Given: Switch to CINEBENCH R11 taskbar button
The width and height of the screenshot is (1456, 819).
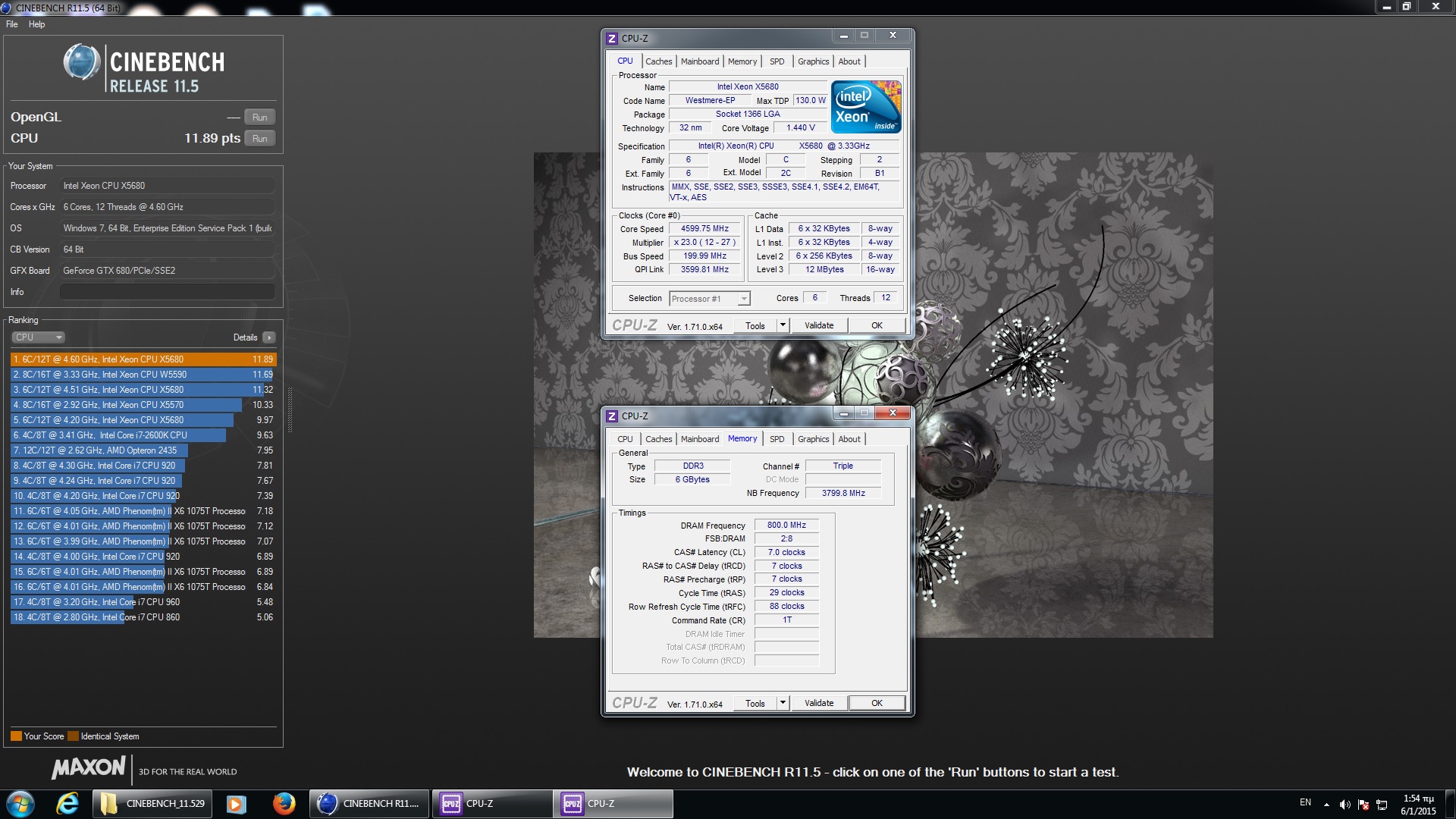Looking at the screenshot, I should (369, 804).
